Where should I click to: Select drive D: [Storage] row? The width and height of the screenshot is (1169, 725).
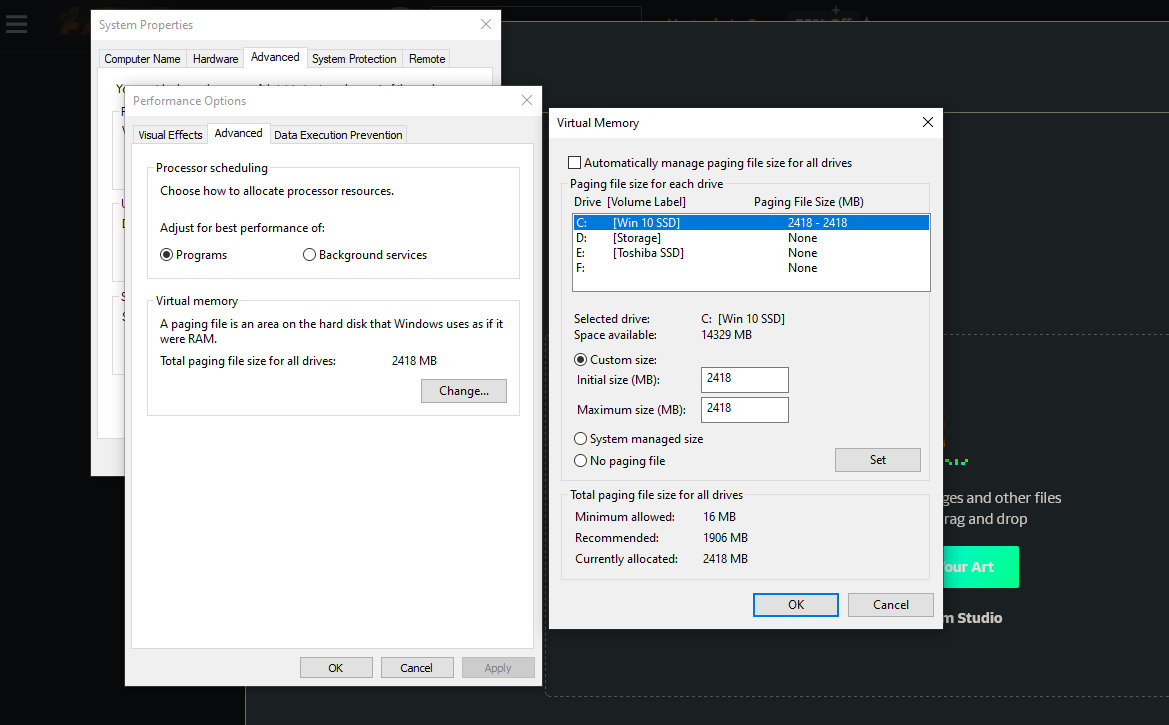click(x=752, y=238)
